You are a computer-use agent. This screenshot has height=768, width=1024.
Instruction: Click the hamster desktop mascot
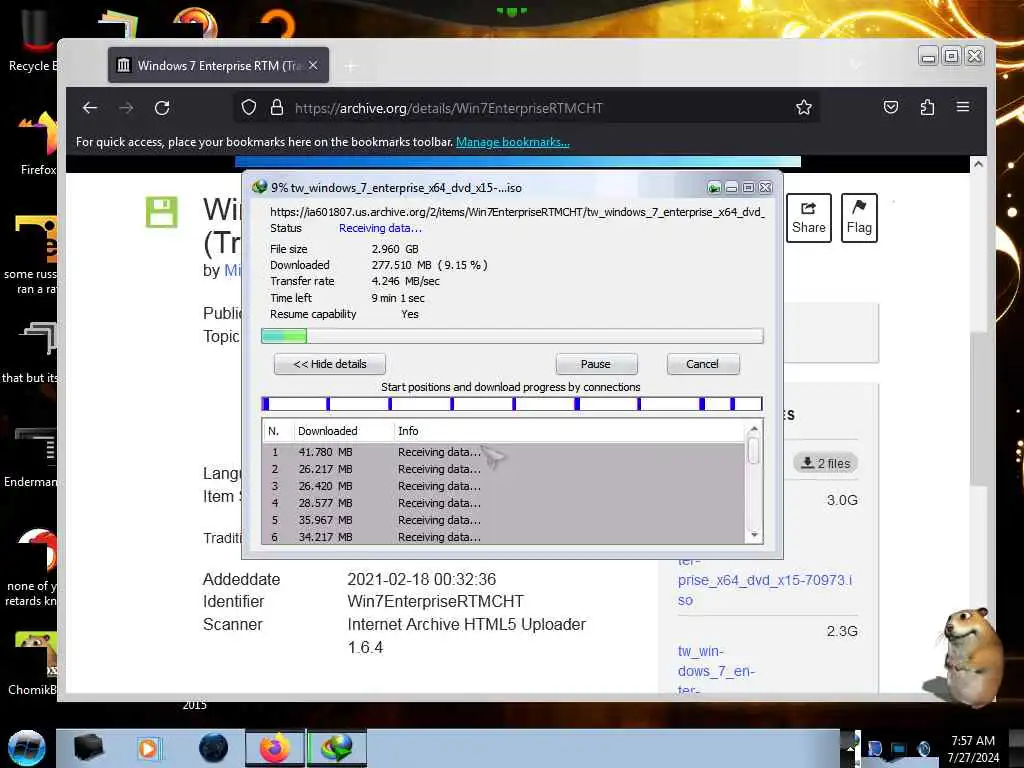(x=966, y=657)
